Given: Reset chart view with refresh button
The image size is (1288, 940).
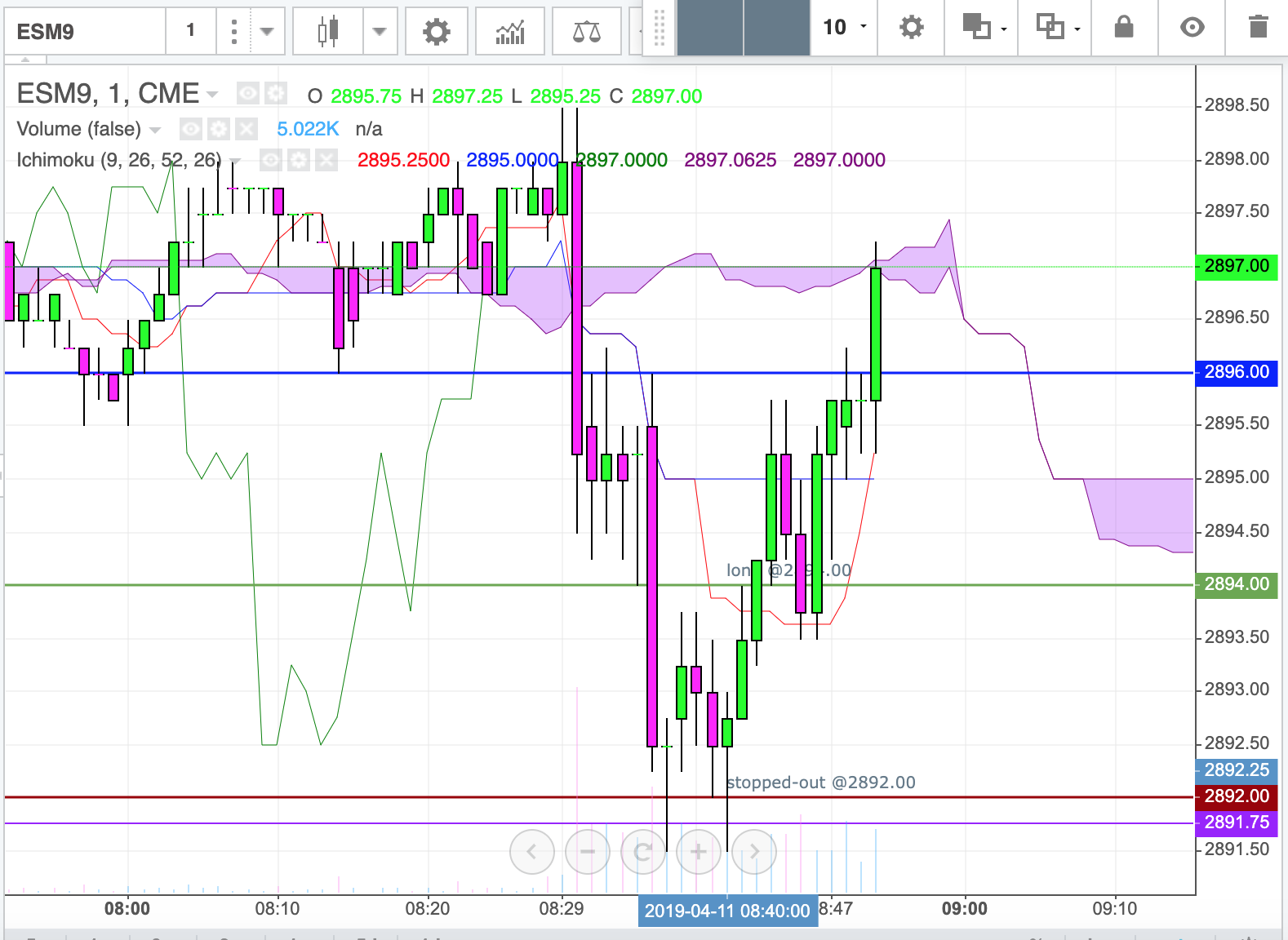Looking at the screenshot, I should [x=643, y=852].
